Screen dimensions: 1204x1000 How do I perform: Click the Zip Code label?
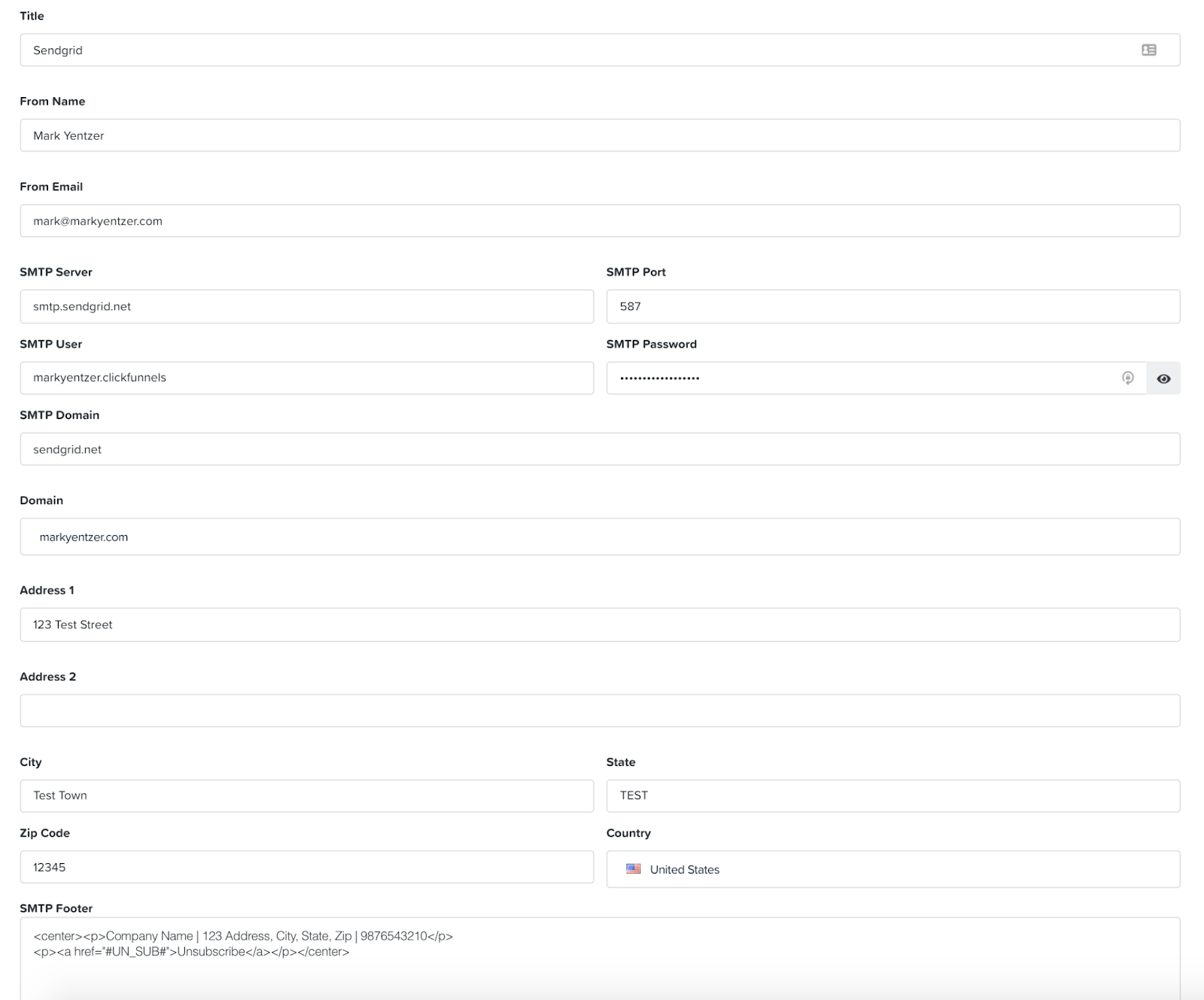pyautogui.click(x=44, y=833)
